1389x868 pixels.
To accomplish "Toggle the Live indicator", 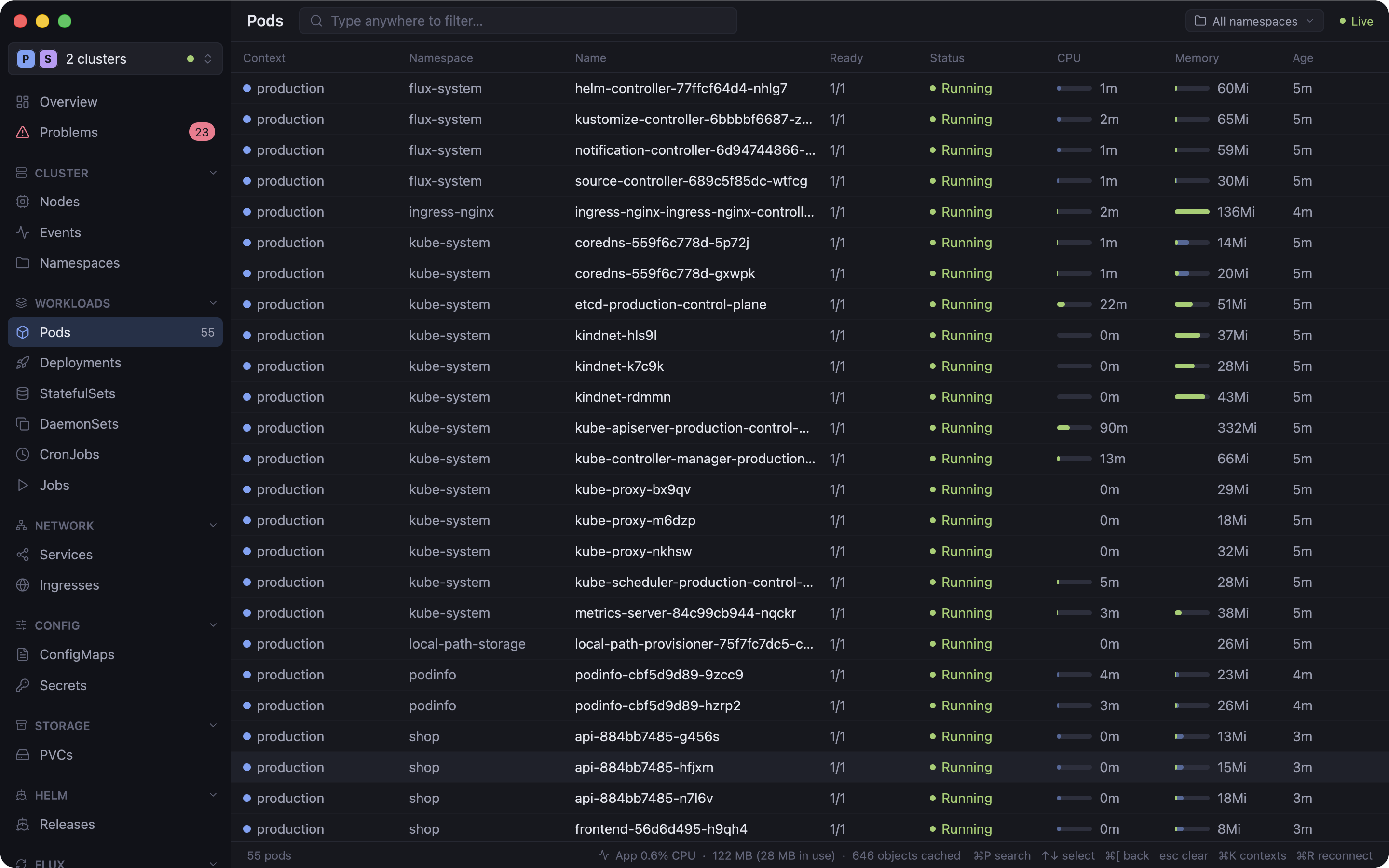I will point(1356,21).
